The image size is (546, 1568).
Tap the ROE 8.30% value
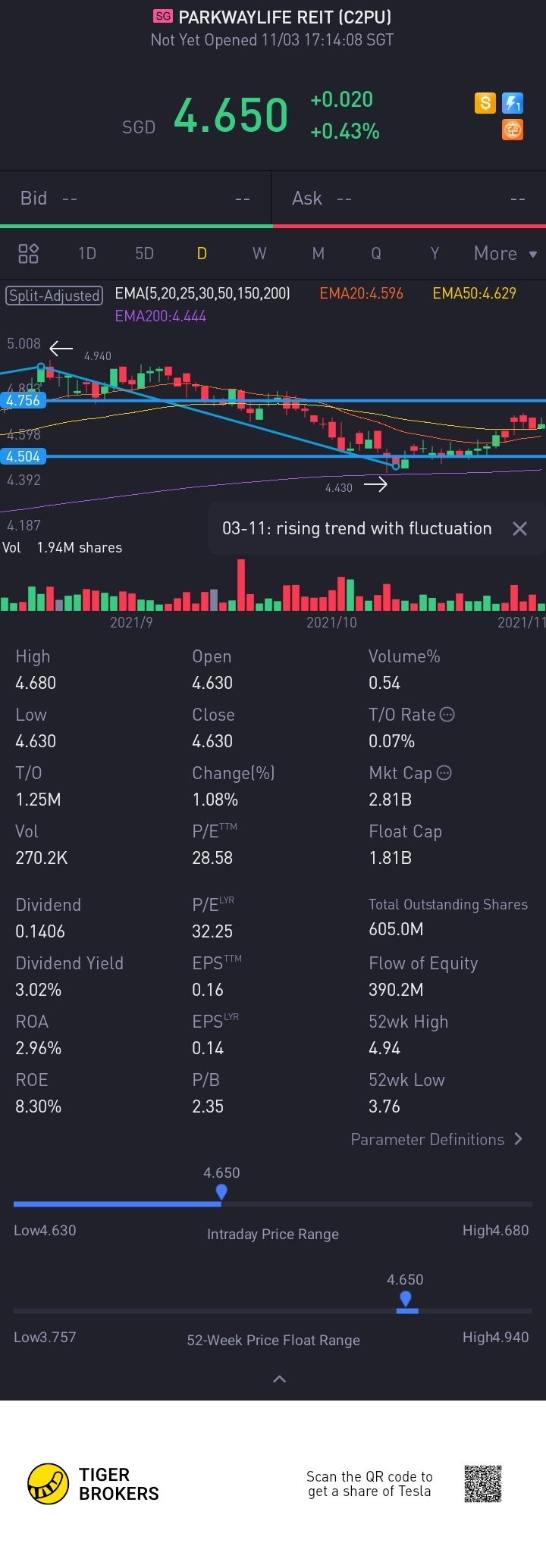pos(39,1106)
